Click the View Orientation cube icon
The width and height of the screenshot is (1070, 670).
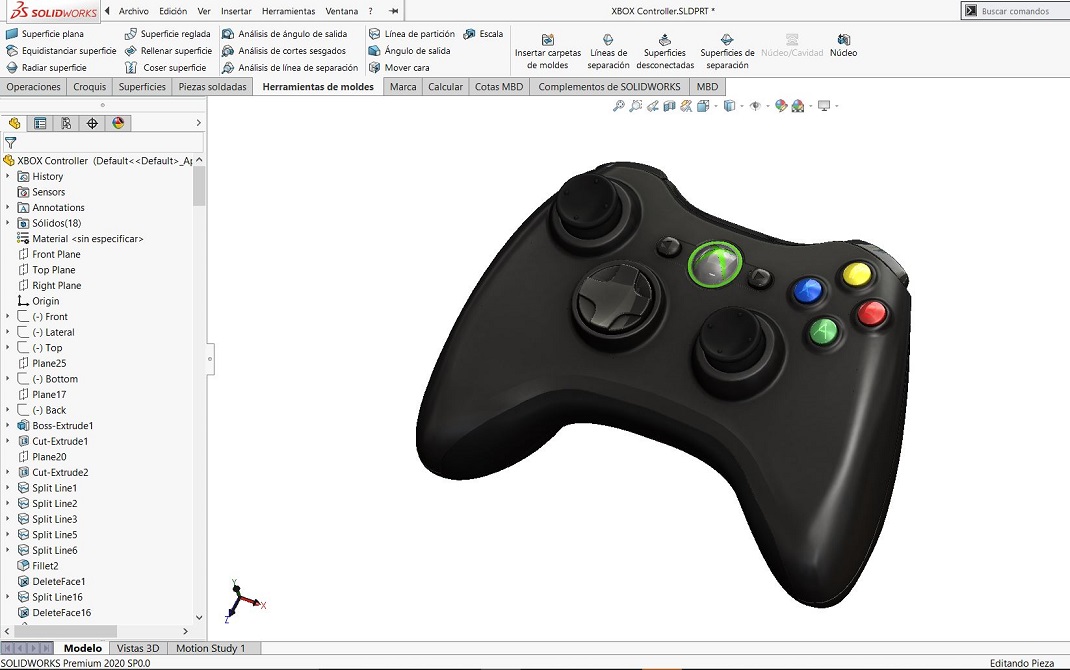coord(703,106)
